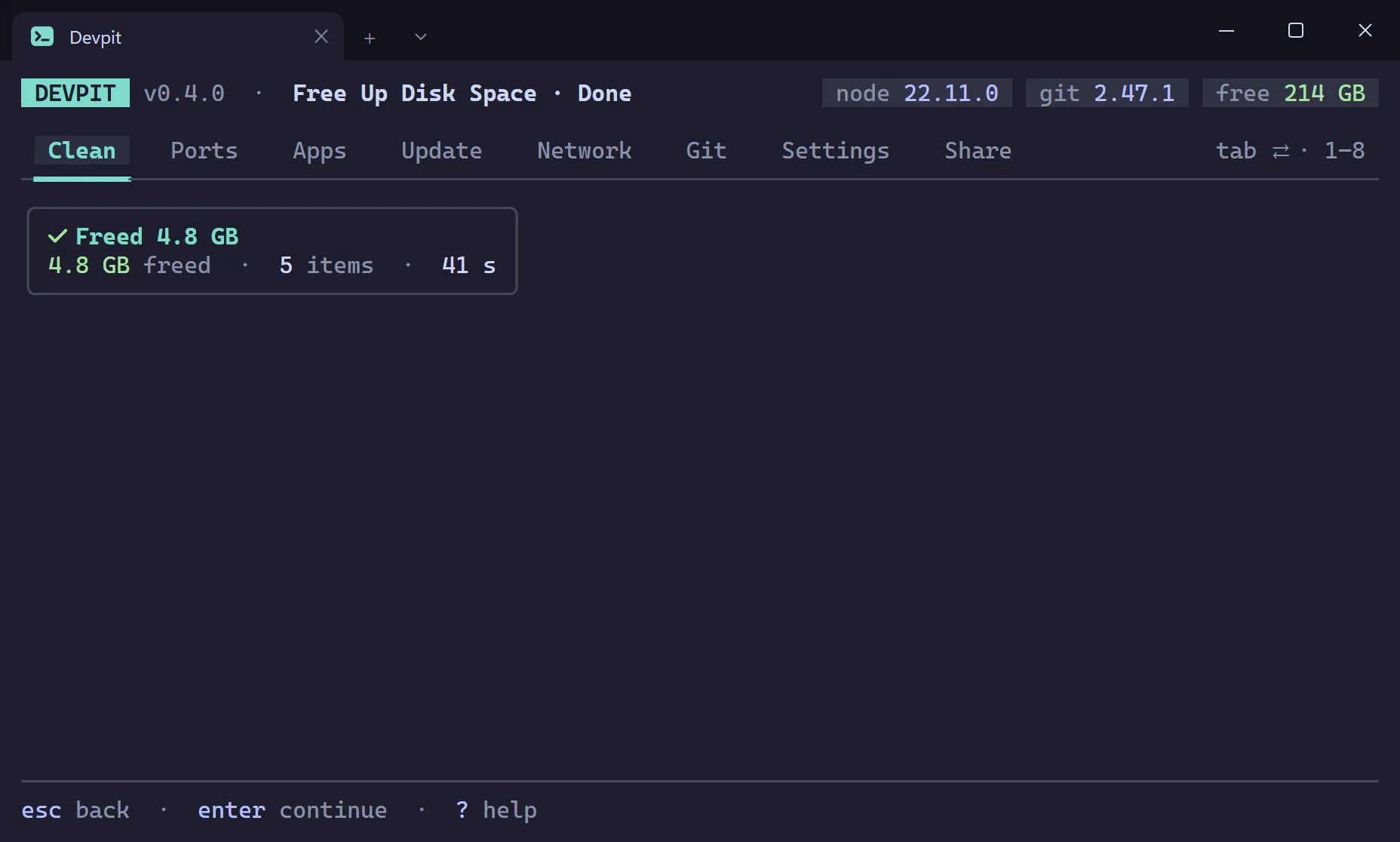
Task: Click the tab switch arrows icon
Action: (x=1280, y=152)
